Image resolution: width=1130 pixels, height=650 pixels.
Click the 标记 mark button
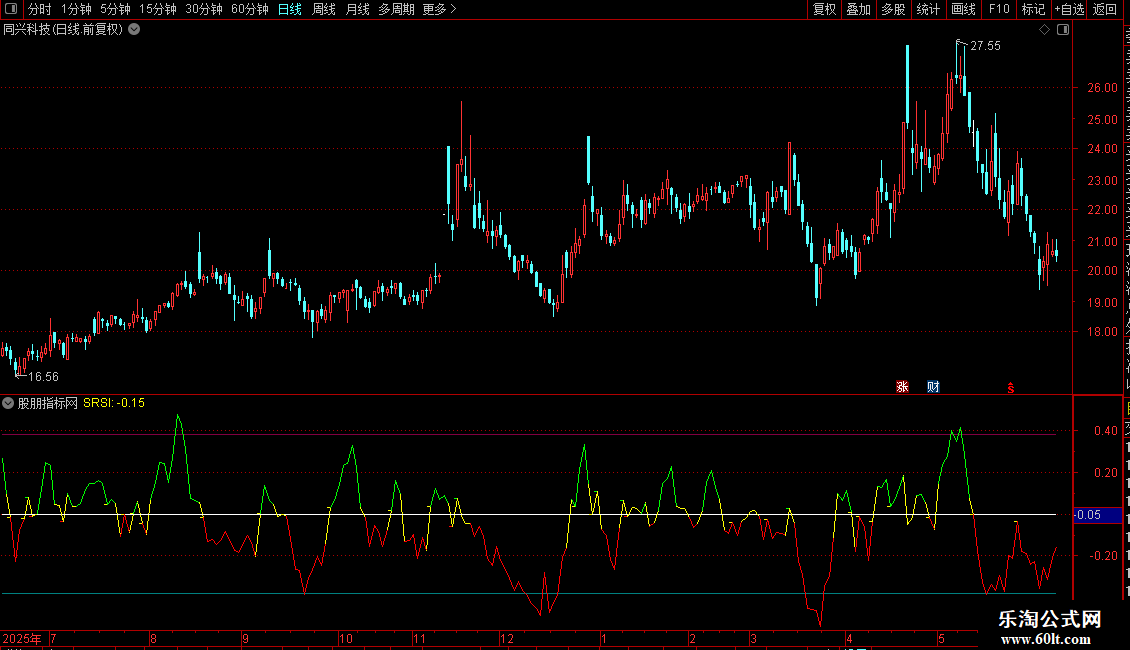[x=1033, y=9]
